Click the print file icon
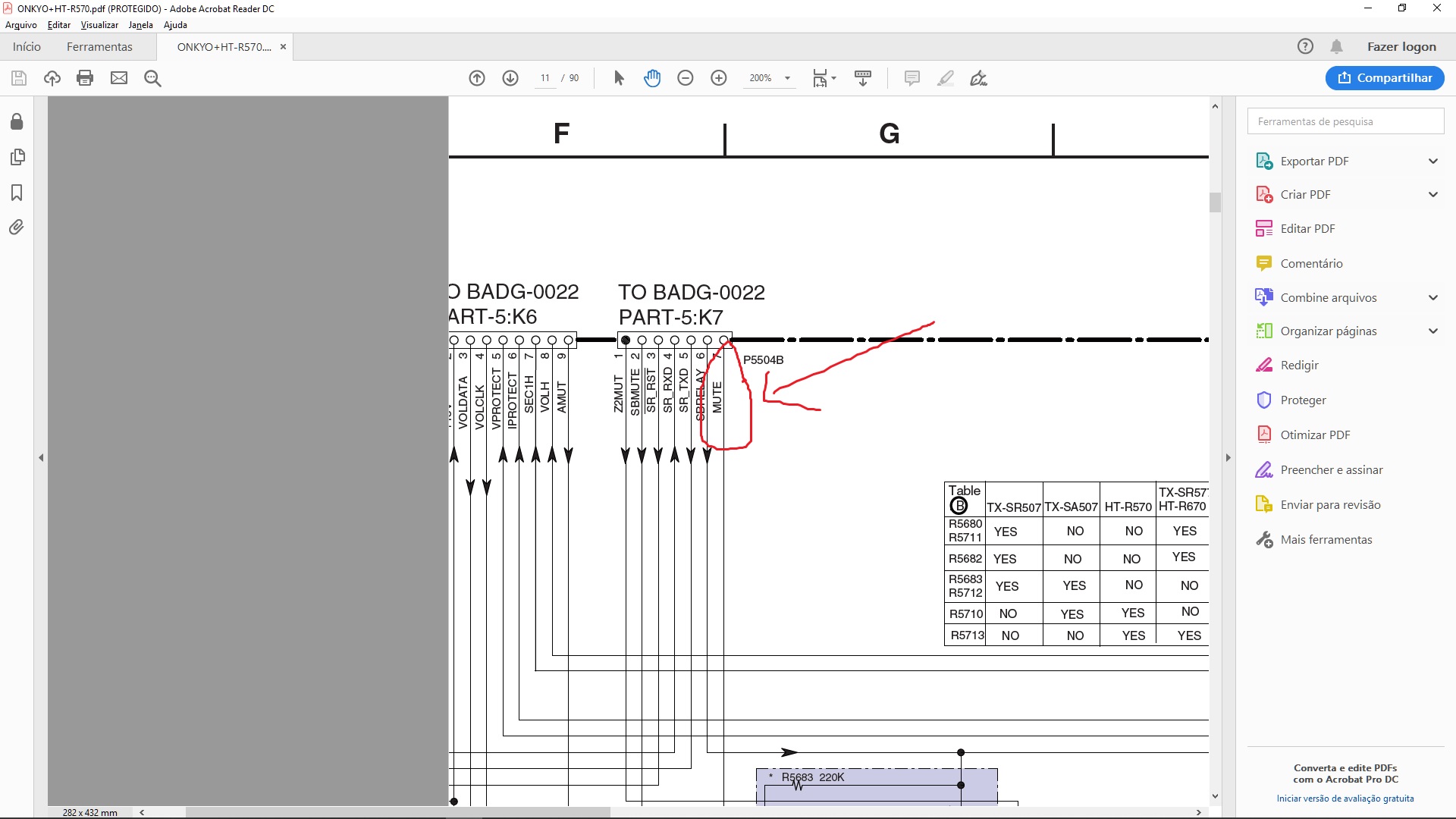The width and height of the screenshot is (1456, 819). pos(85,78)
